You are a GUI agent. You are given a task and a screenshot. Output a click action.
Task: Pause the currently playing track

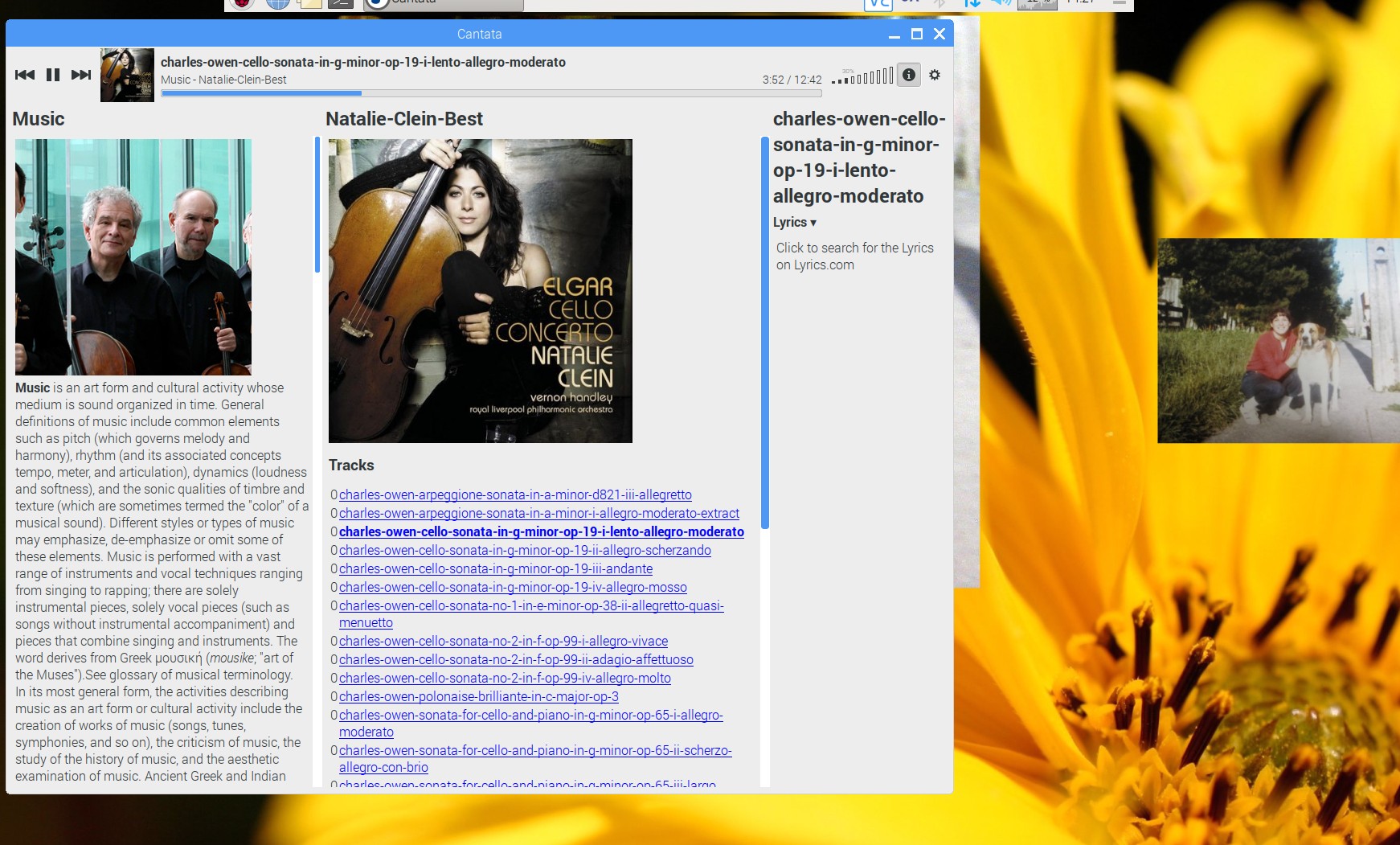pyautogui.click(x=53, y=75)
